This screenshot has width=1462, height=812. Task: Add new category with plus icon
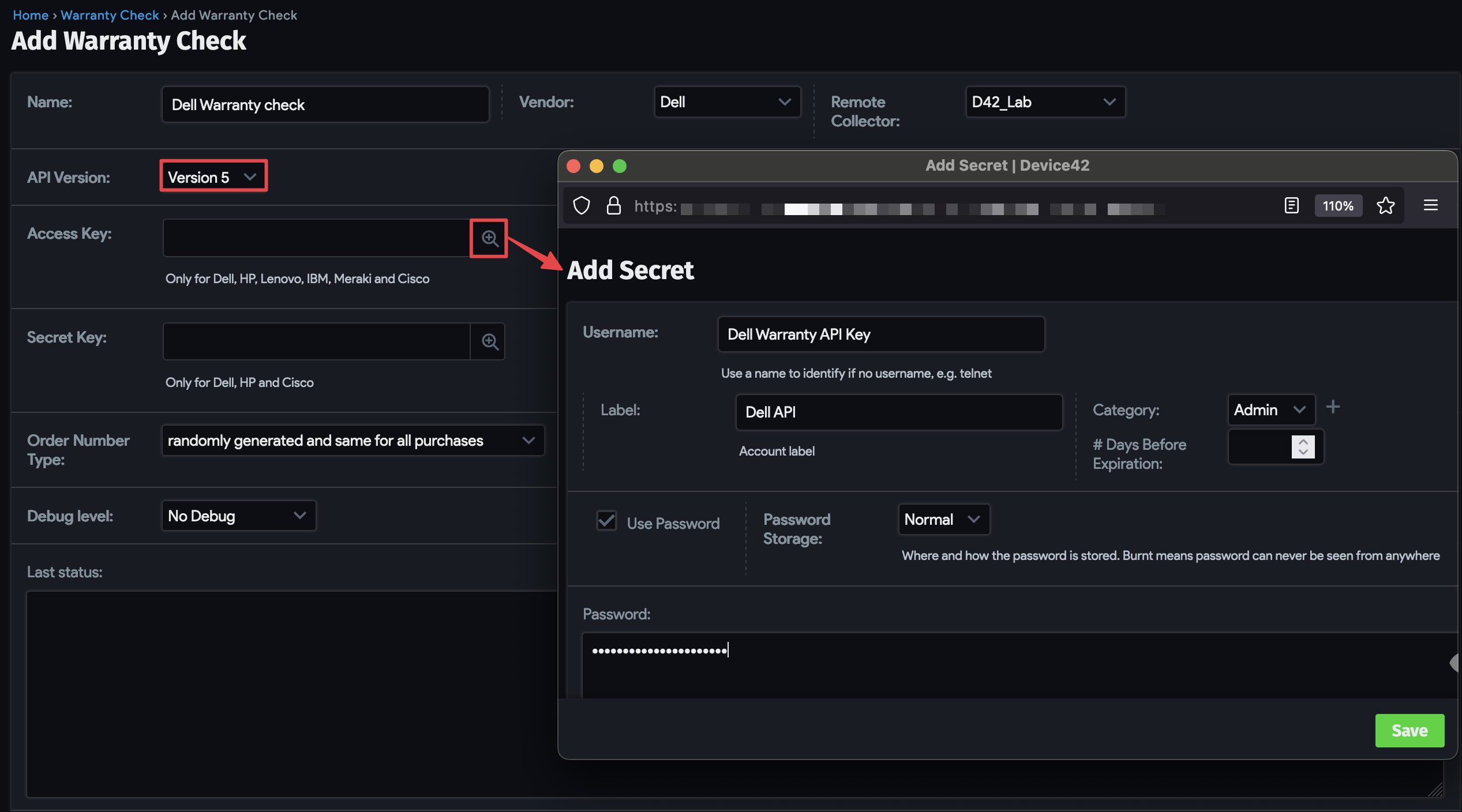point(1333,407)
